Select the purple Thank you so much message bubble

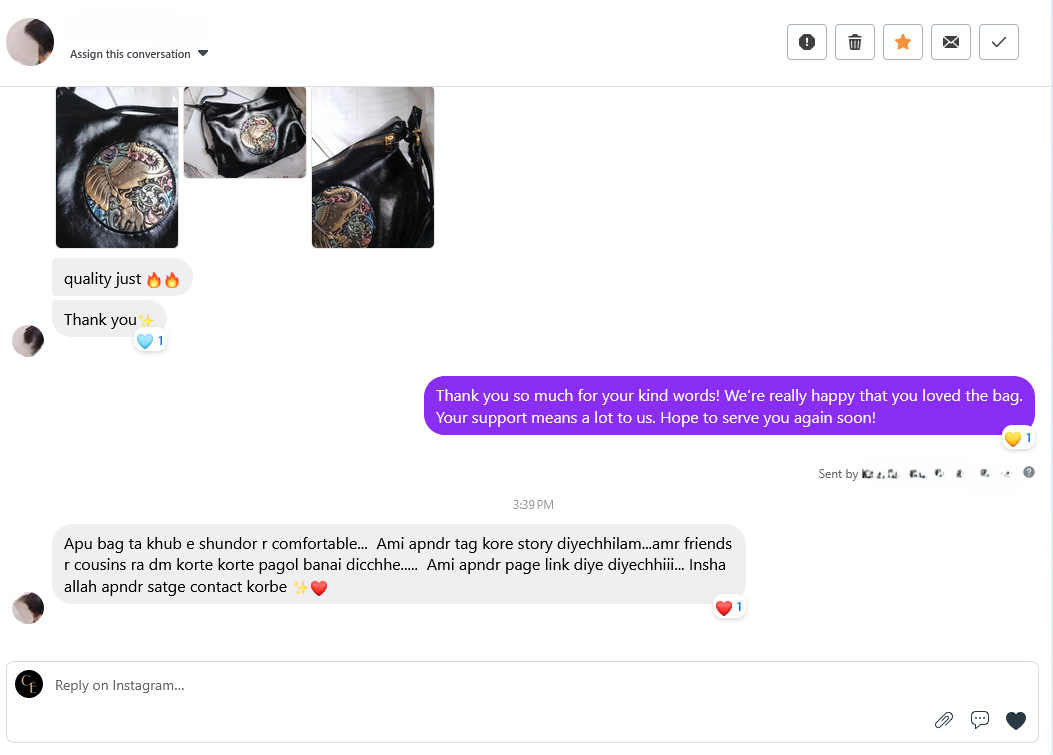[x=729, y=406]
